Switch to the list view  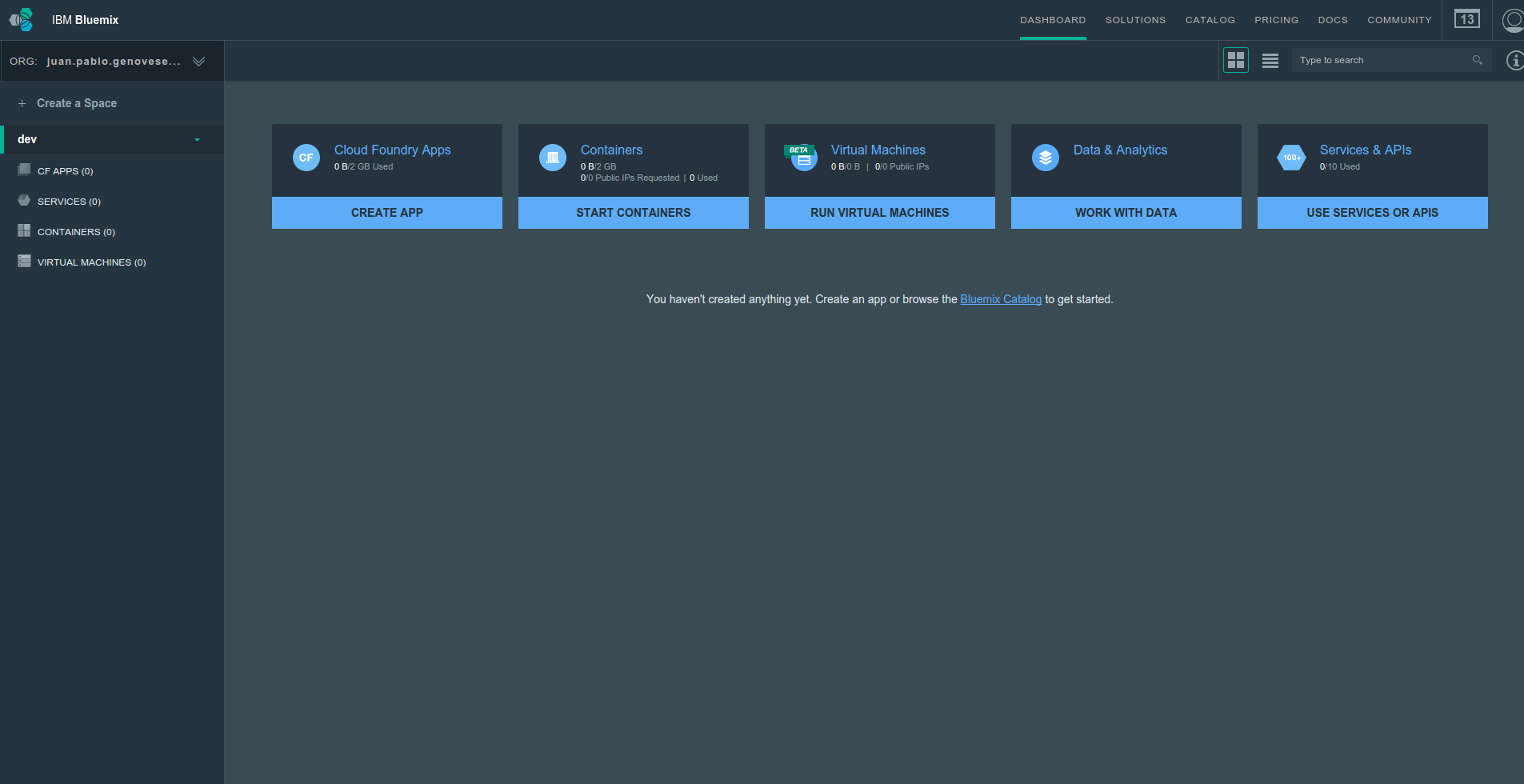[1270, 61]
